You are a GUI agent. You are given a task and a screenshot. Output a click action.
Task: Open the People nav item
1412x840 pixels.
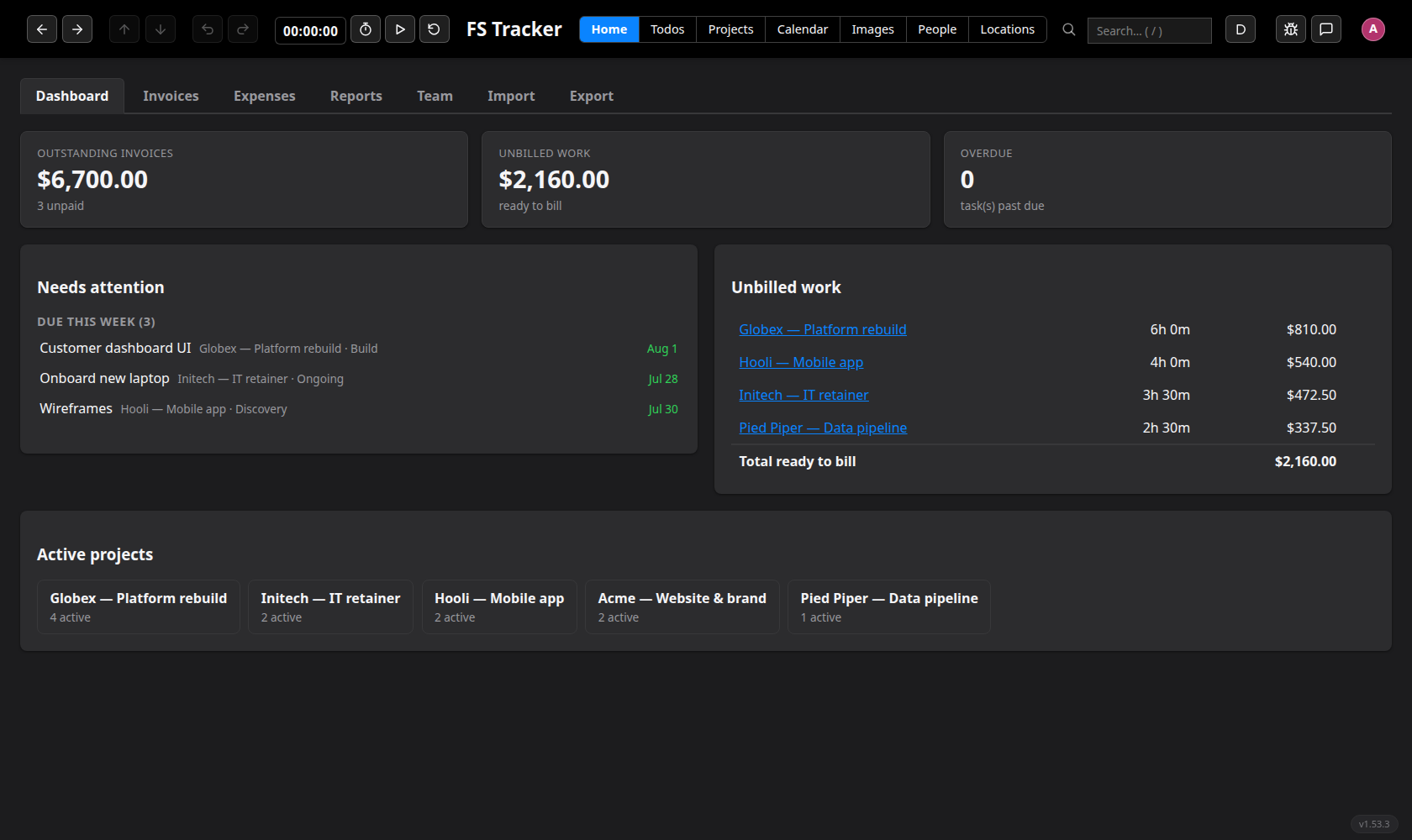click(937, 29)
